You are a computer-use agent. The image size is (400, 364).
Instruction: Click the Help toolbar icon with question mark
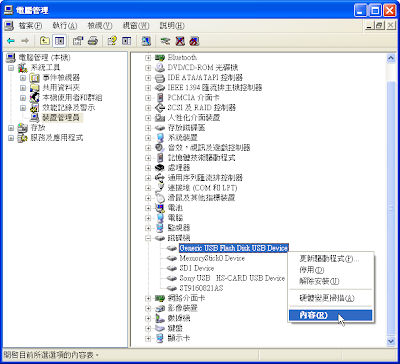(112, 41)
